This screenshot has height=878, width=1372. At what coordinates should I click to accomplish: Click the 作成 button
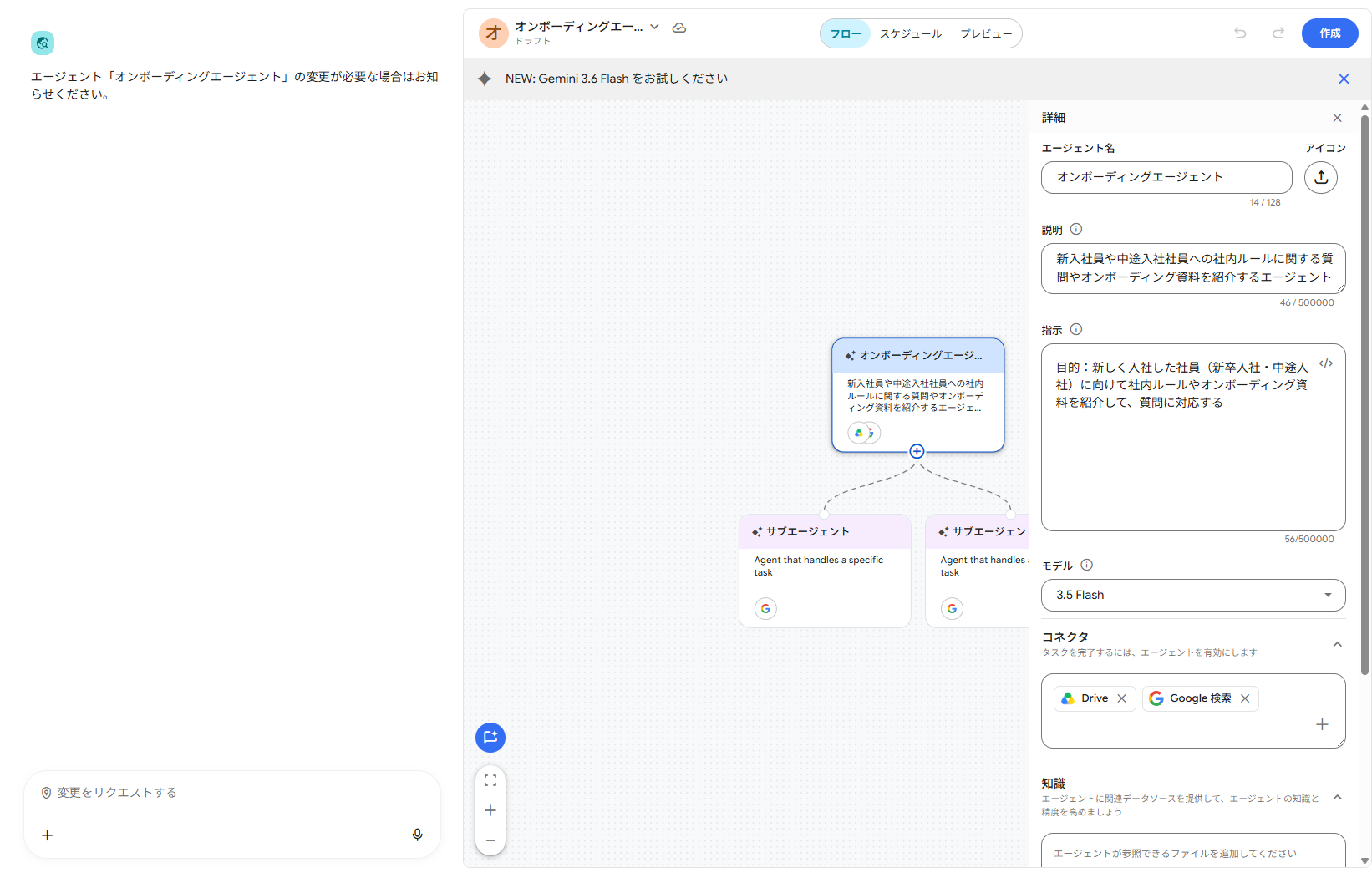point(1329,33)
